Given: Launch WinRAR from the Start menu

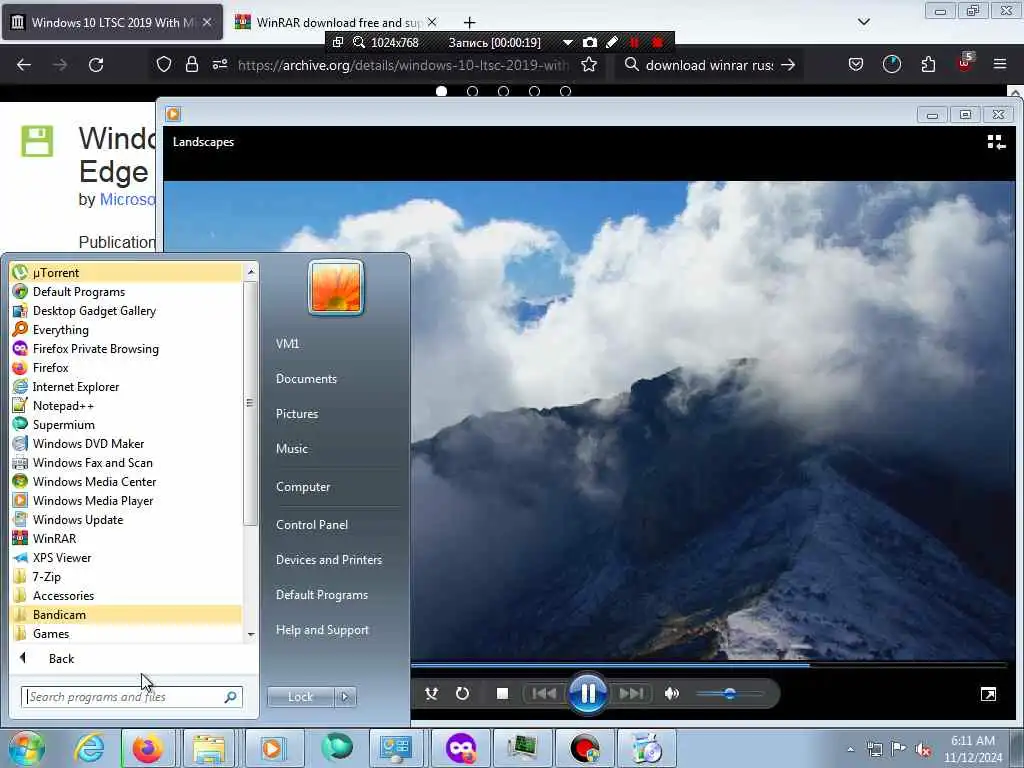Looking at the screenshot, I should point(126,538).
